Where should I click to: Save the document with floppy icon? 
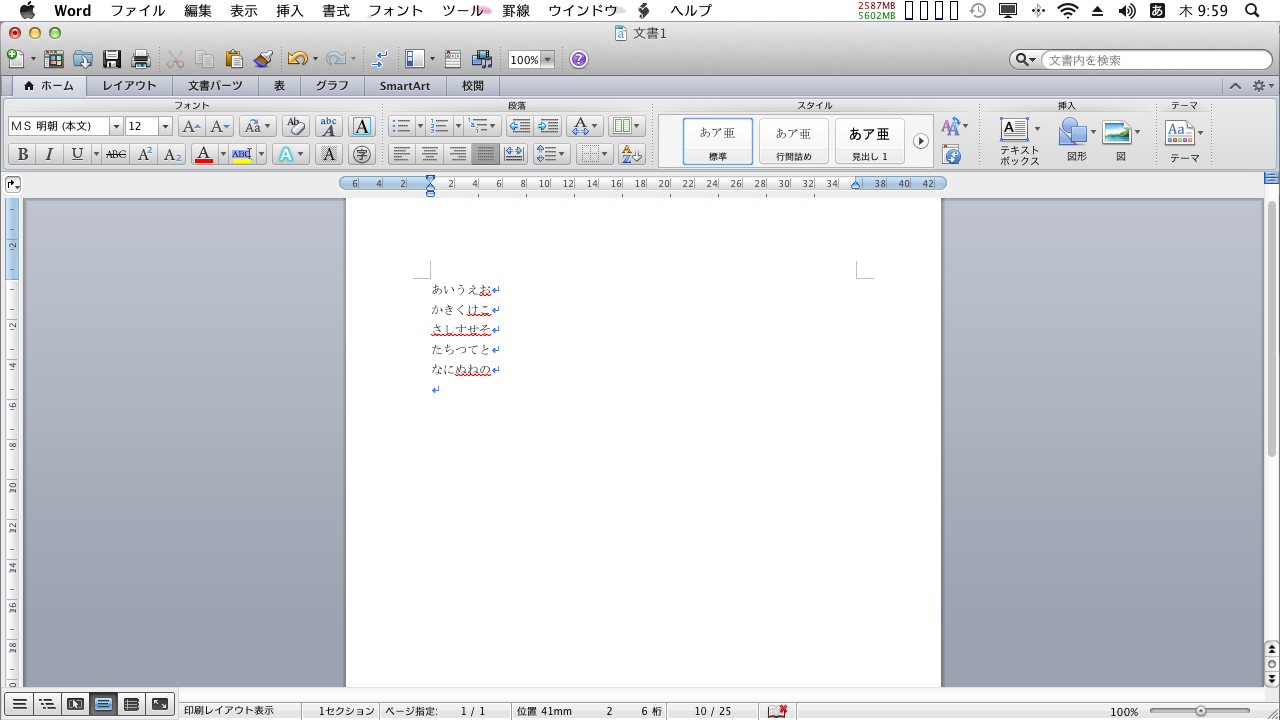tap(112, 59)
